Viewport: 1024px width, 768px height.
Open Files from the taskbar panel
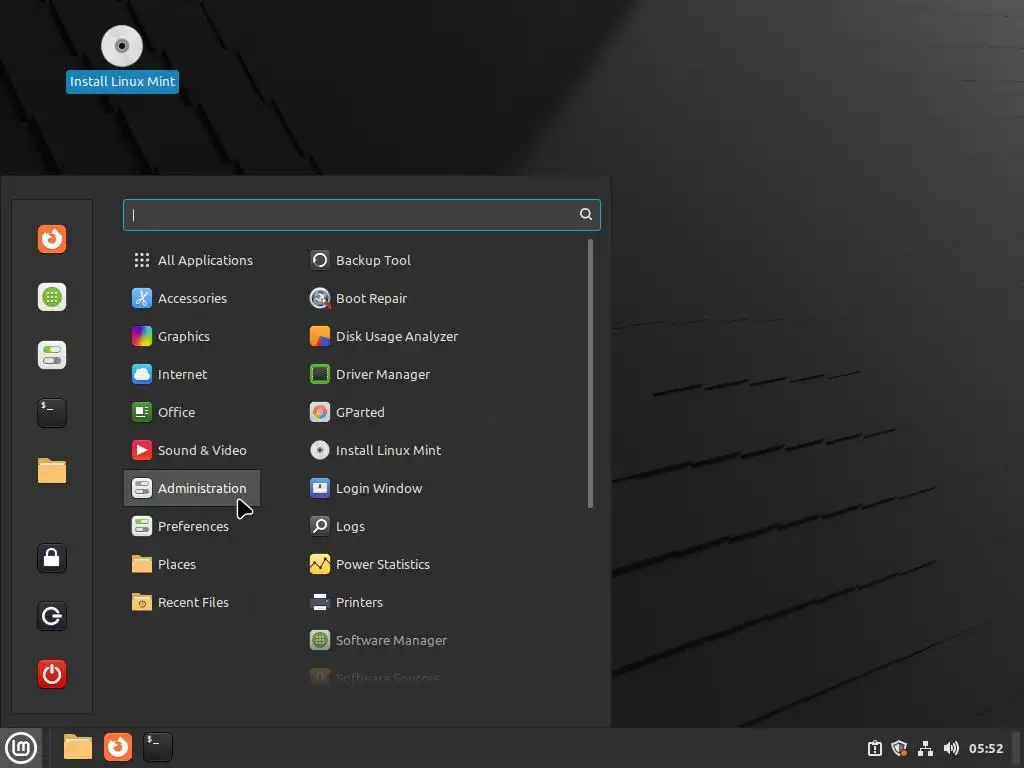click(78, 747)
